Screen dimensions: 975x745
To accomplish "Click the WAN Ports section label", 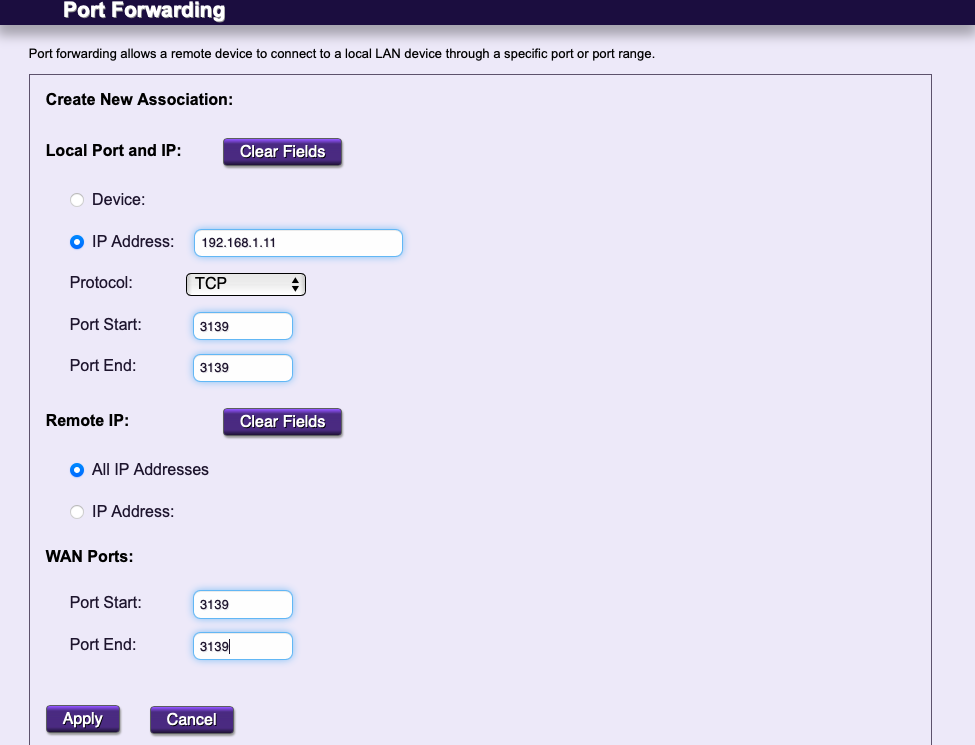I will pos(89,555).
